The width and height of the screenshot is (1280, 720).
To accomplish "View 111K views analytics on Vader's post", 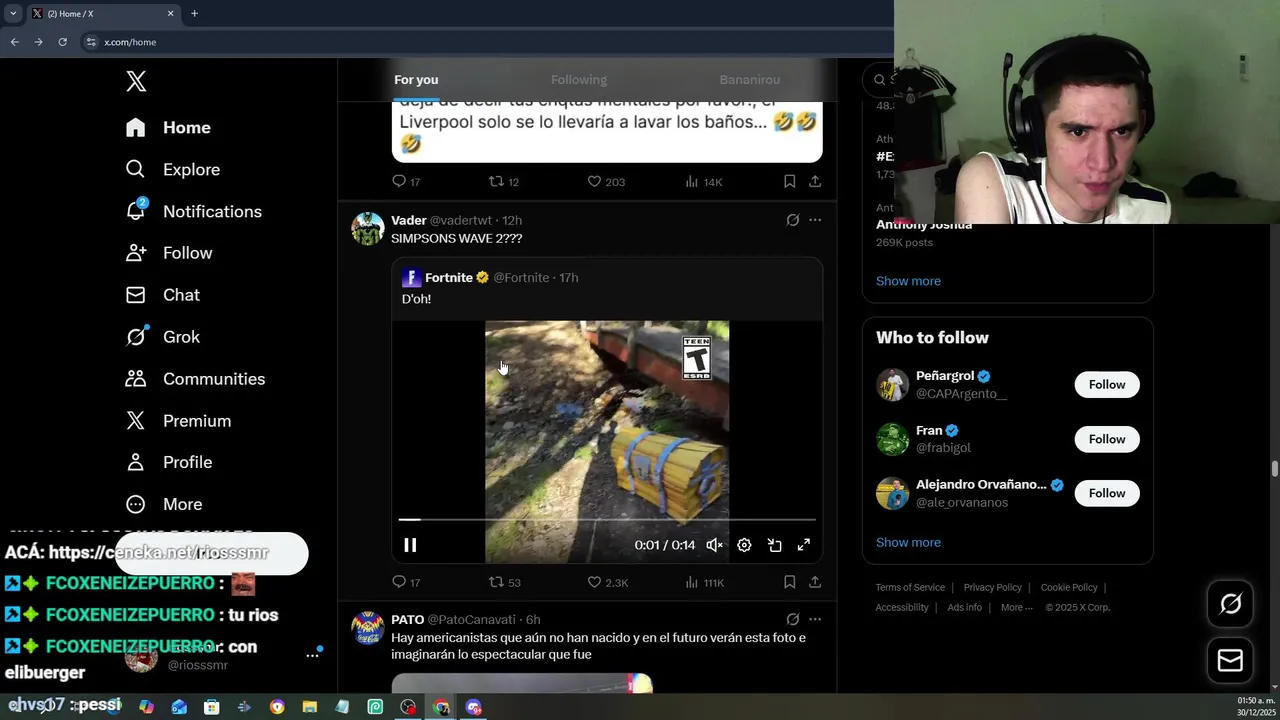I will click(704, 582).
